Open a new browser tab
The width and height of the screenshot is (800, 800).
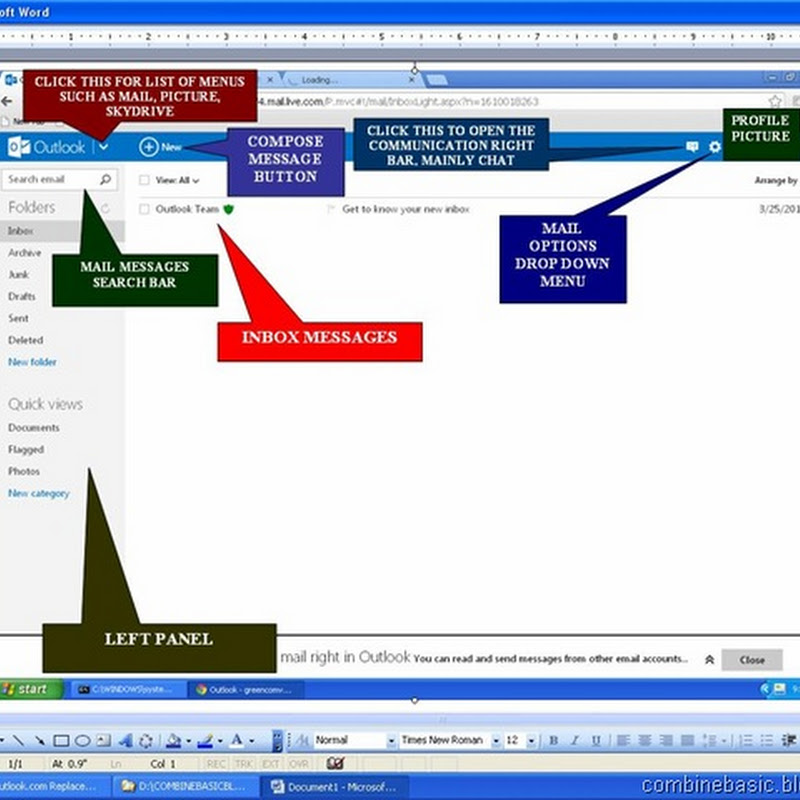tap(437, 80)
